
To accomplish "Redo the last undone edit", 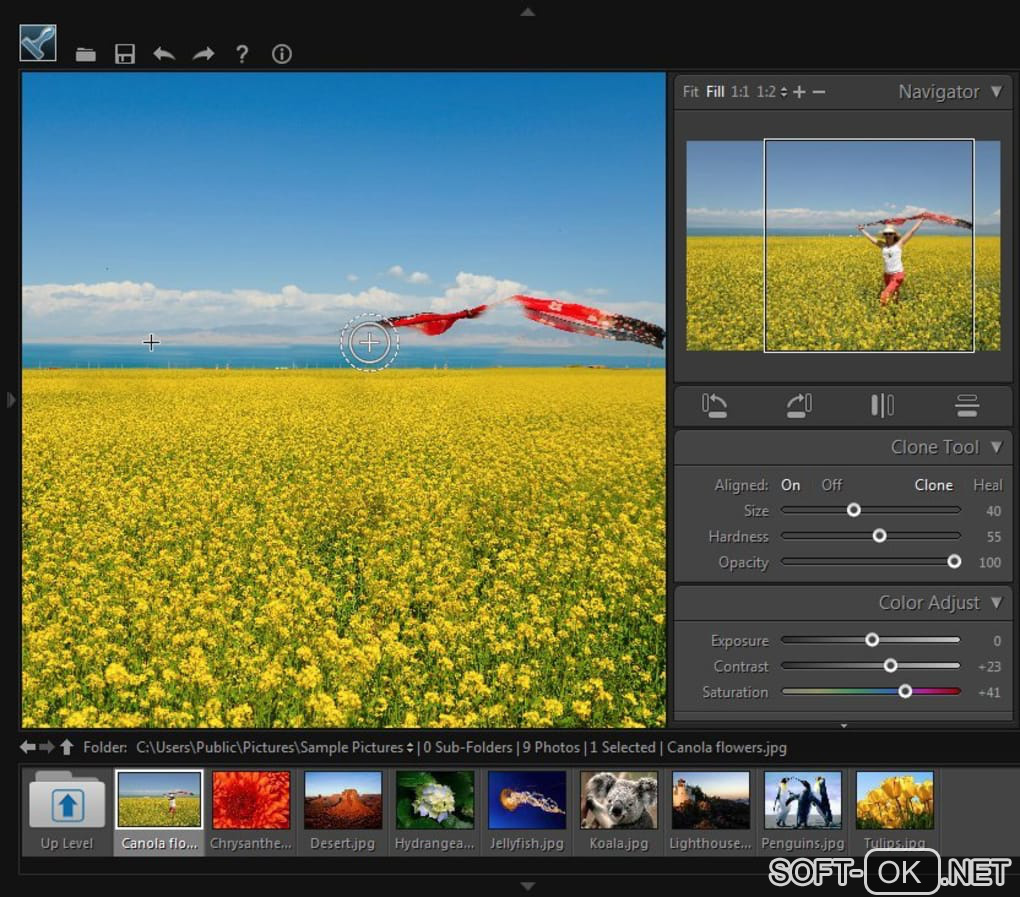I will pyautogui.click(x=203, y=54).
